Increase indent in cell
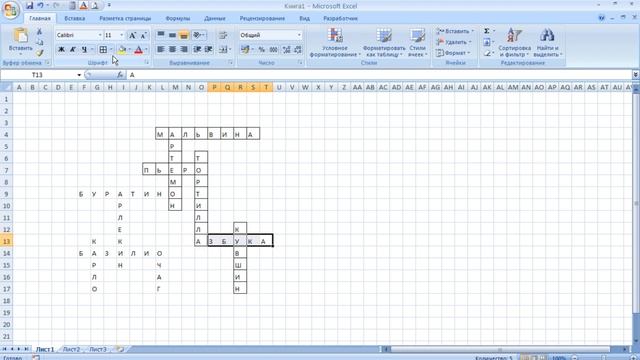This screenshot has height=360, width=640. [x=209, y=49]
